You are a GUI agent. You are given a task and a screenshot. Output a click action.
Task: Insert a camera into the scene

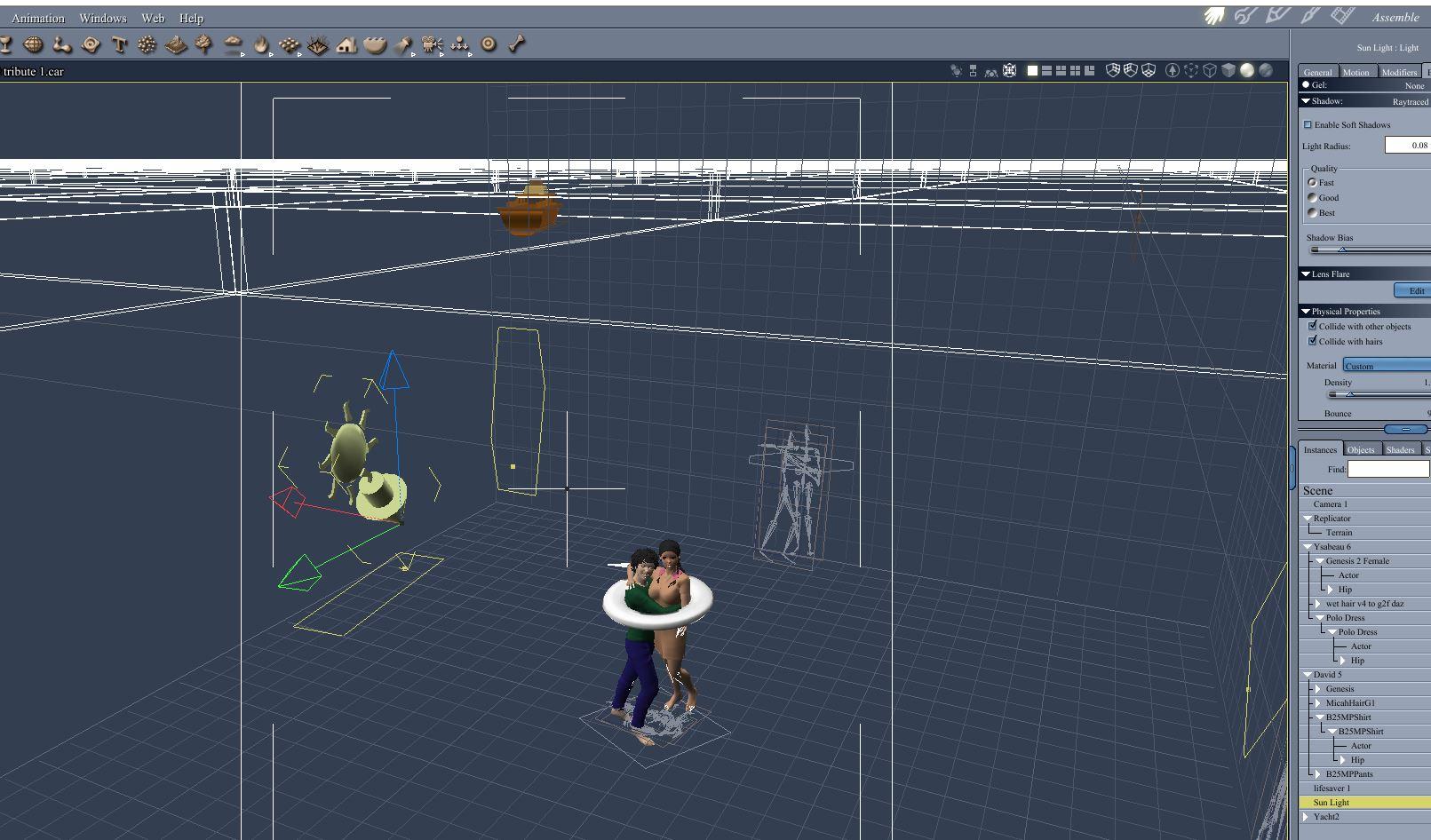click(433, 44)
